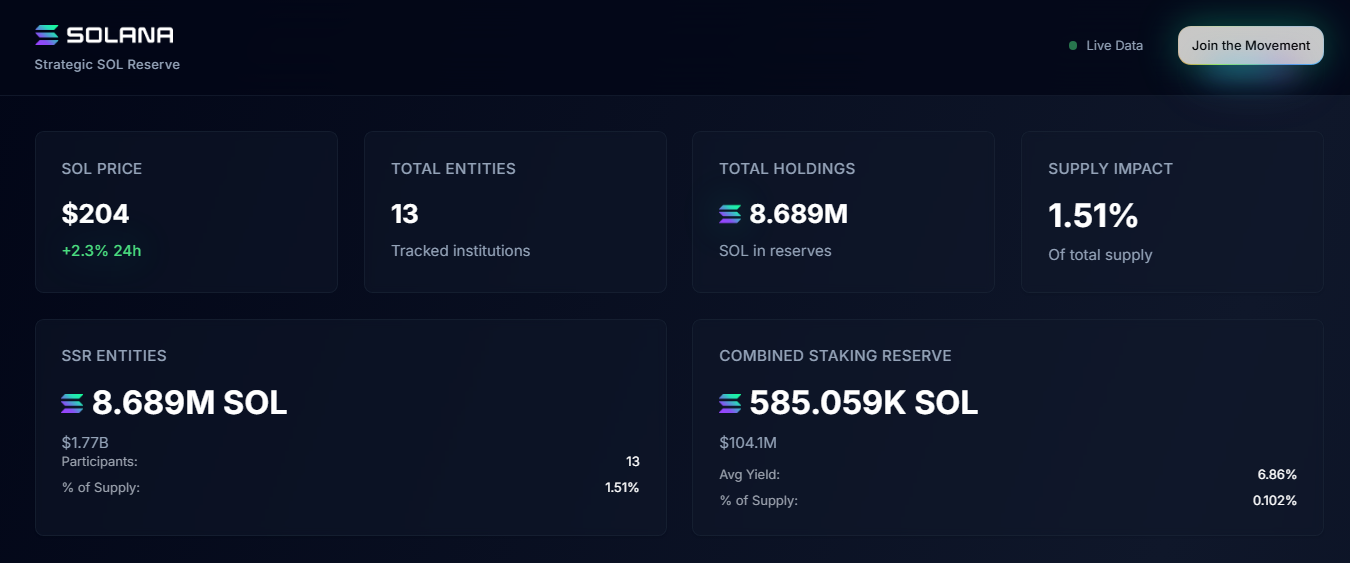The image size is (1350, 563).
Task: Click the Strategic SOL Reserve subtitle
Action: coord(107,64)
